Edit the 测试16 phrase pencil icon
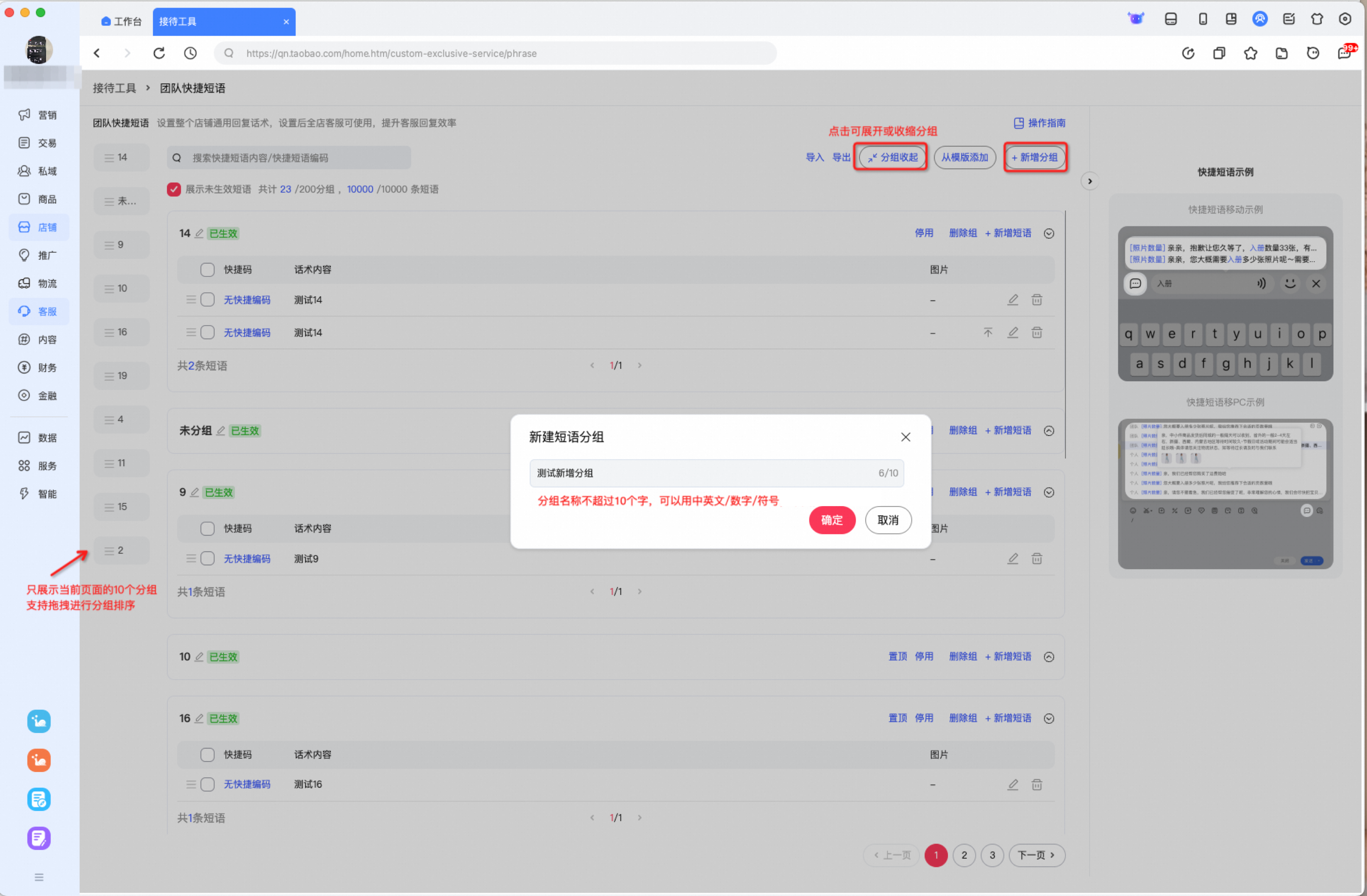This screenshot has height=896, width=1367. (x=1013, y=785)
